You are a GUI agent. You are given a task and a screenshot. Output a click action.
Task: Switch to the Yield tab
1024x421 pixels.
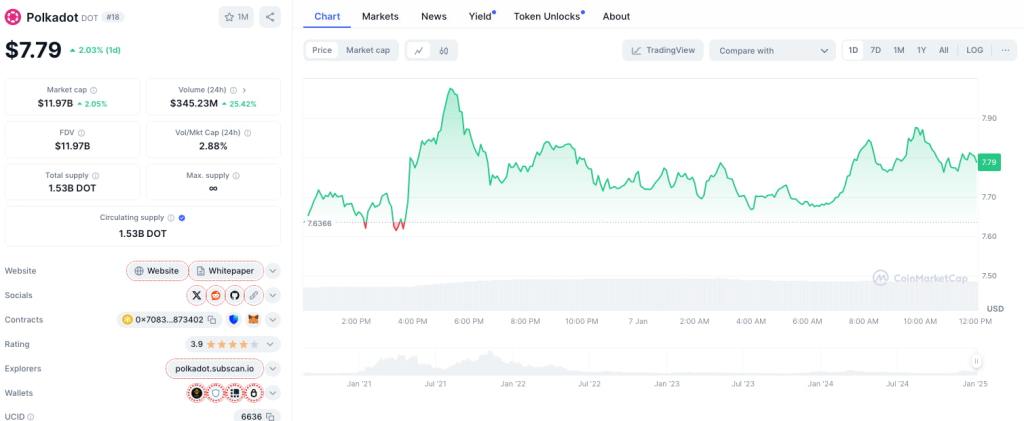point(481,16)
